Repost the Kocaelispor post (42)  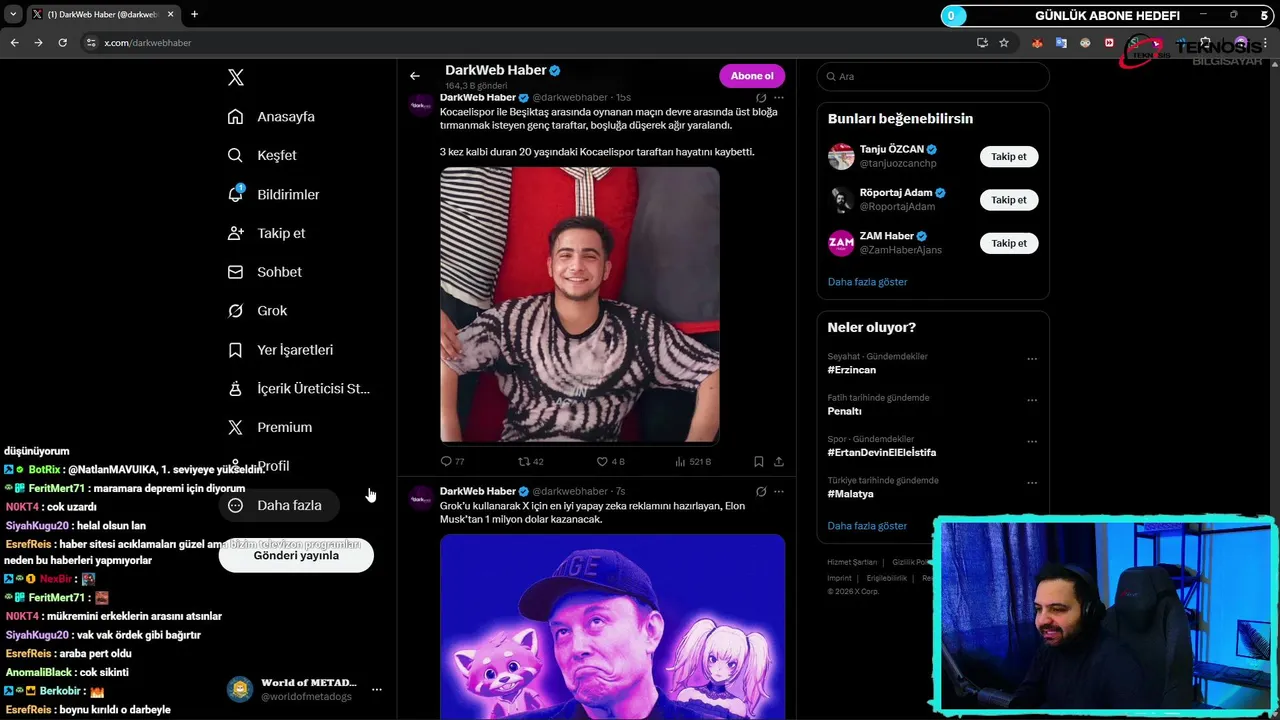point(530,461)
